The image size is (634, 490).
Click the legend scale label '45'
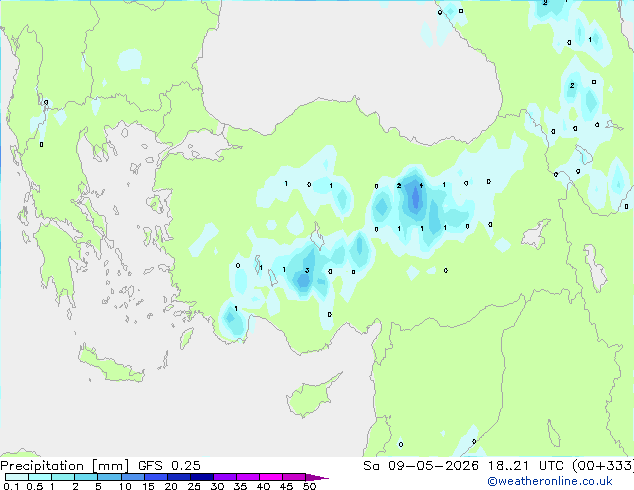pos(286,486)
